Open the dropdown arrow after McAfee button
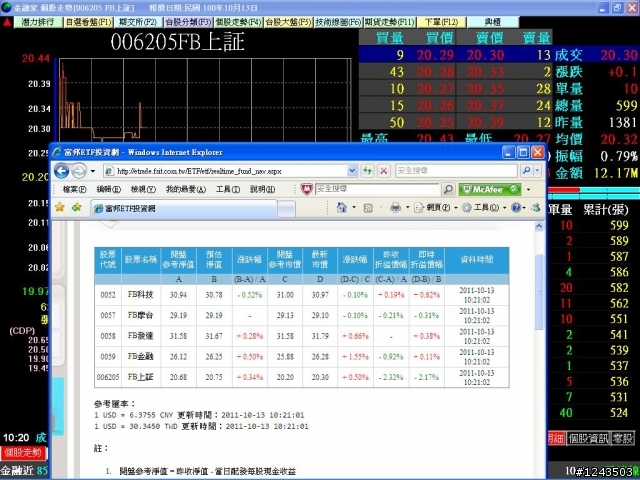Image resolution: width=640 pixels, height=480 pixels. click(x=529, y=189)
